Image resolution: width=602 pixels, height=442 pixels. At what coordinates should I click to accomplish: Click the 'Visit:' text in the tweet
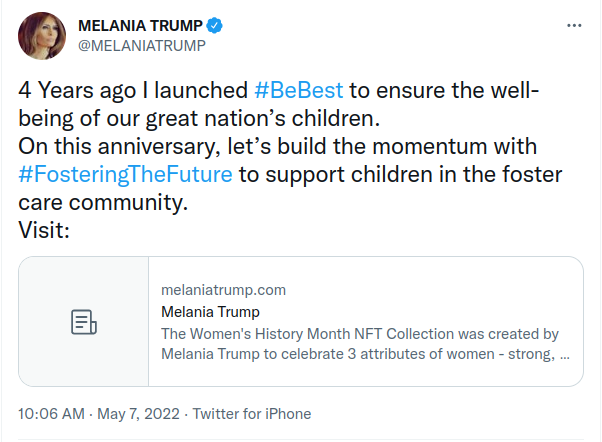tap(44, 230)
